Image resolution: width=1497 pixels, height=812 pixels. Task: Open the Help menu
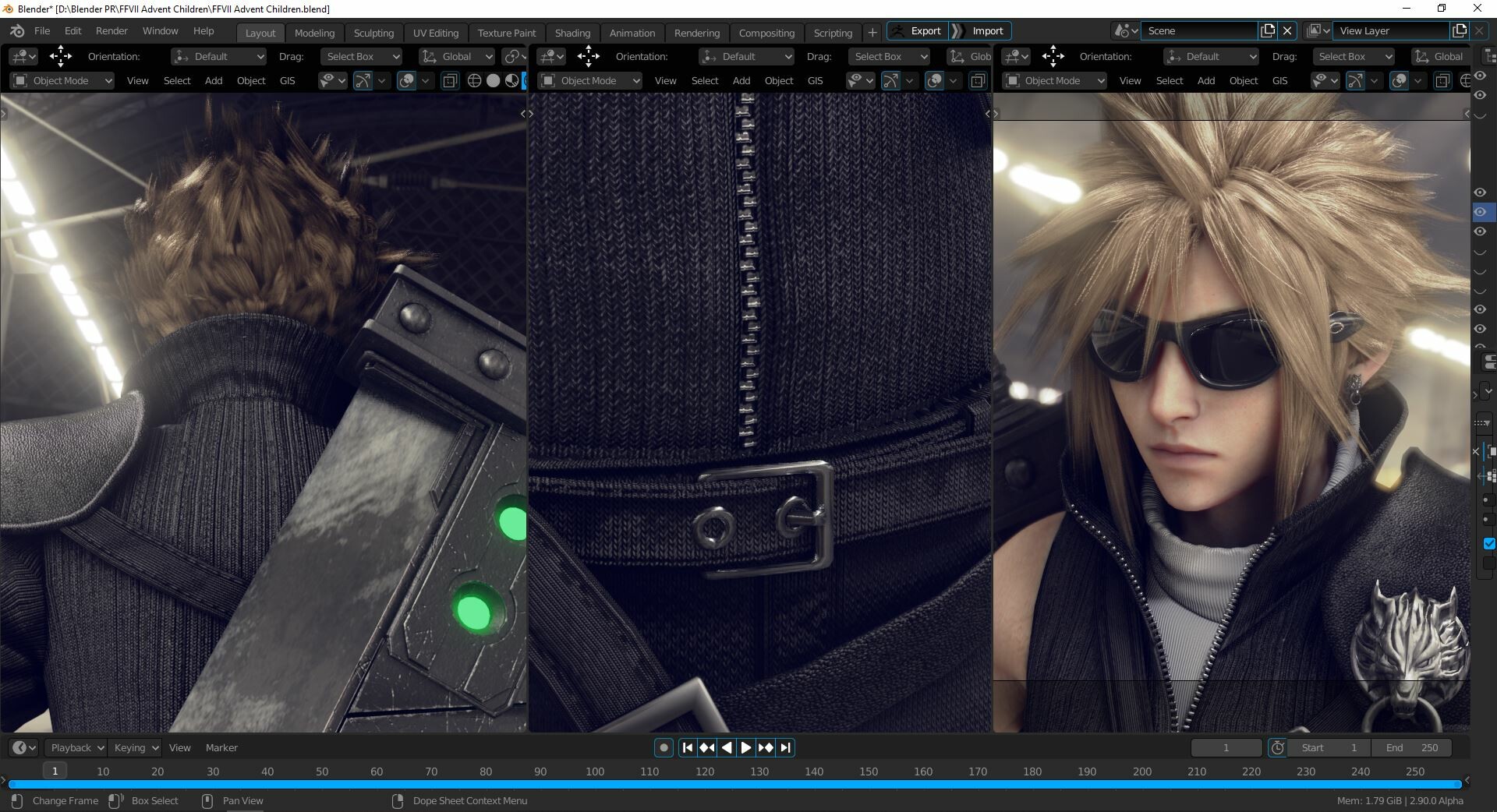tap(203, 31)
